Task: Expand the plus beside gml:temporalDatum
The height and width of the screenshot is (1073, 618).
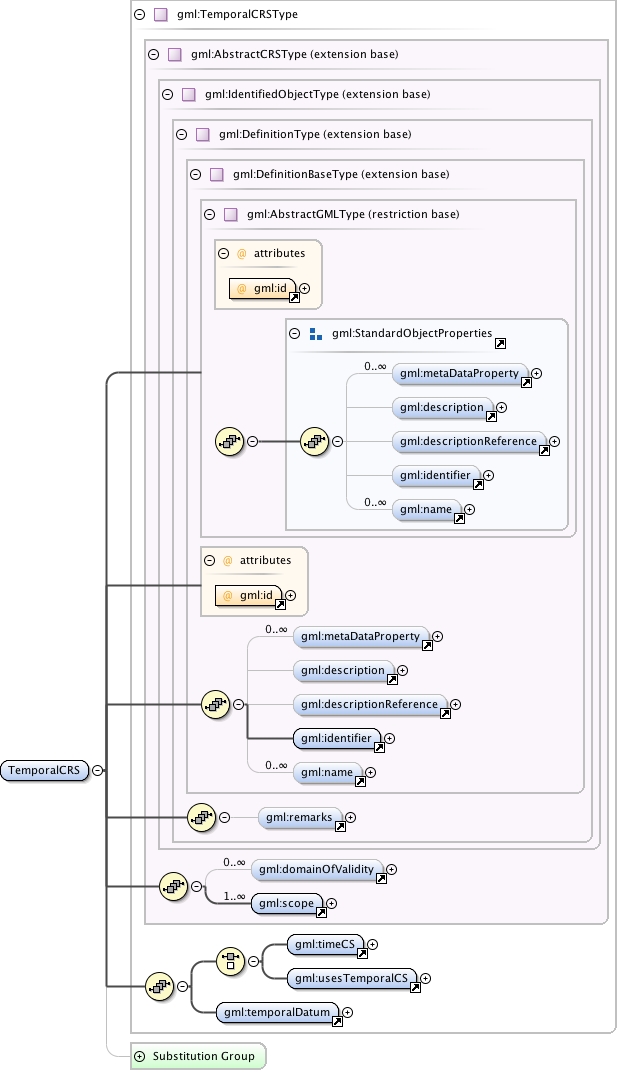Action: click(x=348, y=1012)
